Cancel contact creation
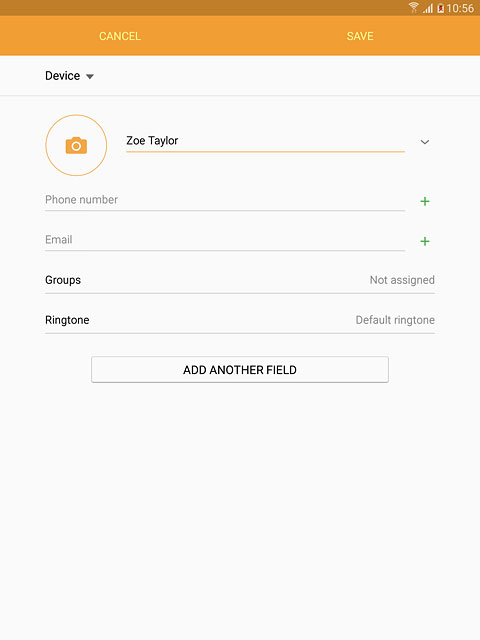Image resolution: width=480 pixels, height=640 pixels. (120, 36)
